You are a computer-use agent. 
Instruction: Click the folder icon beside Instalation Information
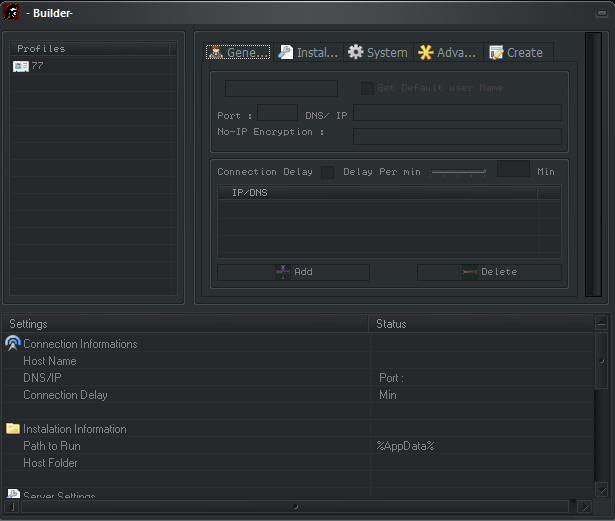point(13,428)
